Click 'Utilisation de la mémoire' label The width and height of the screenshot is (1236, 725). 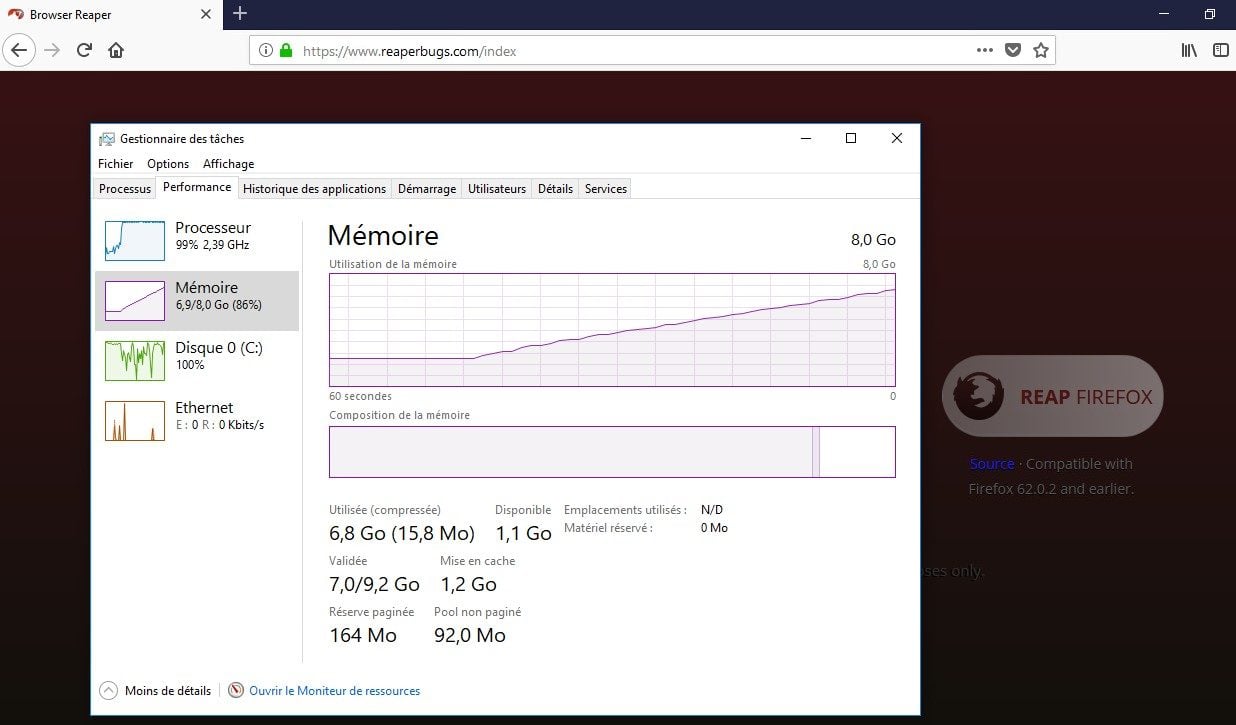(x=393, y=264)
